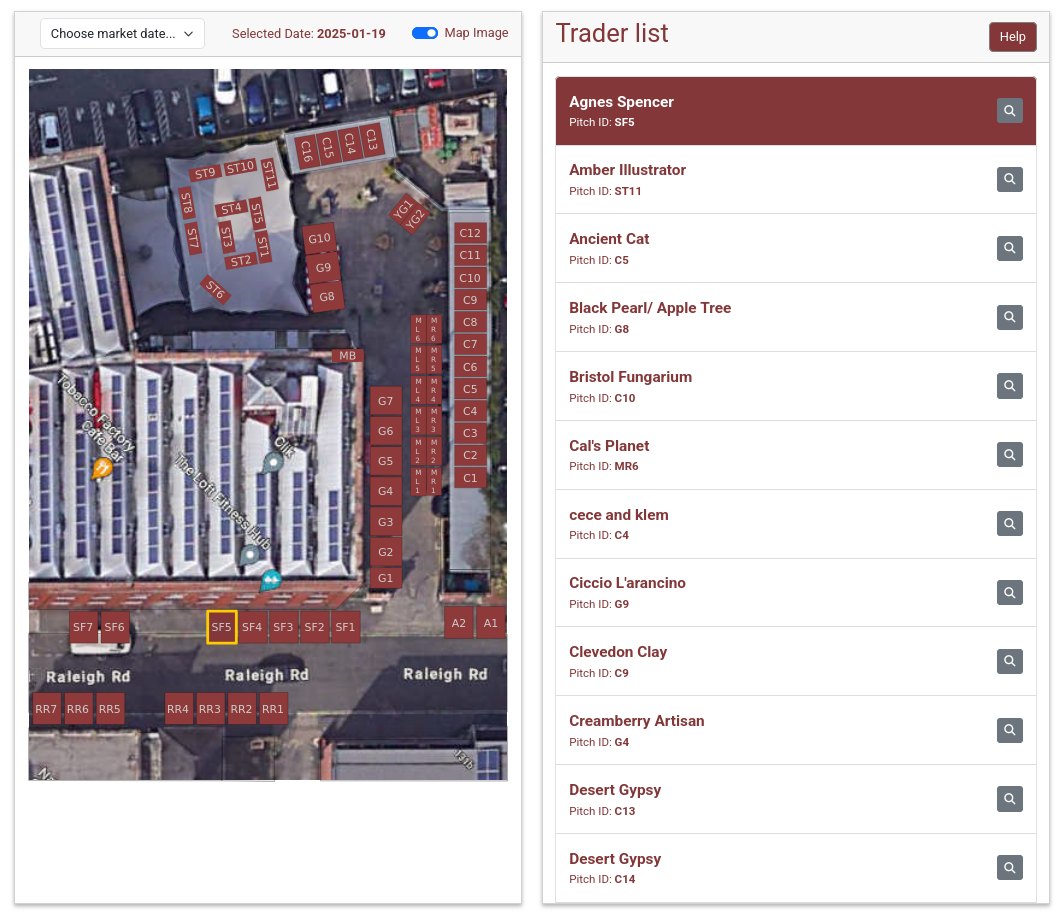Click the magnifier icon for Clevedon Clay
This screenshot has height=917, width=1064.
pyautogui.click(x=1009, y=661)
